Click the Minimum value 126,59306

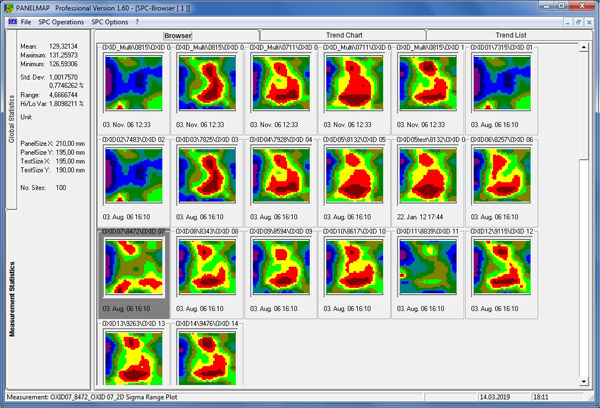coord(63,64)
